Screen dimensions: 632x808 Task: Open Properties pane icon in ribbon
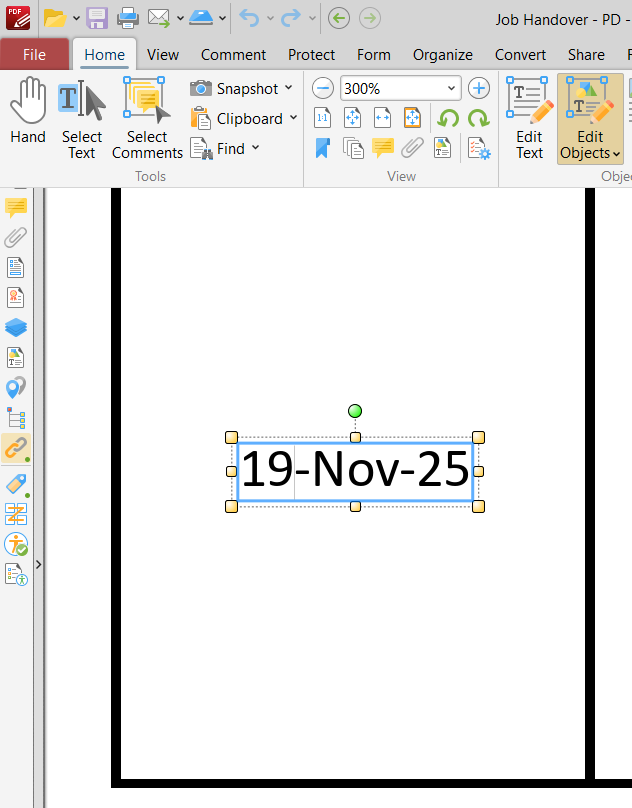coord(479,148)
